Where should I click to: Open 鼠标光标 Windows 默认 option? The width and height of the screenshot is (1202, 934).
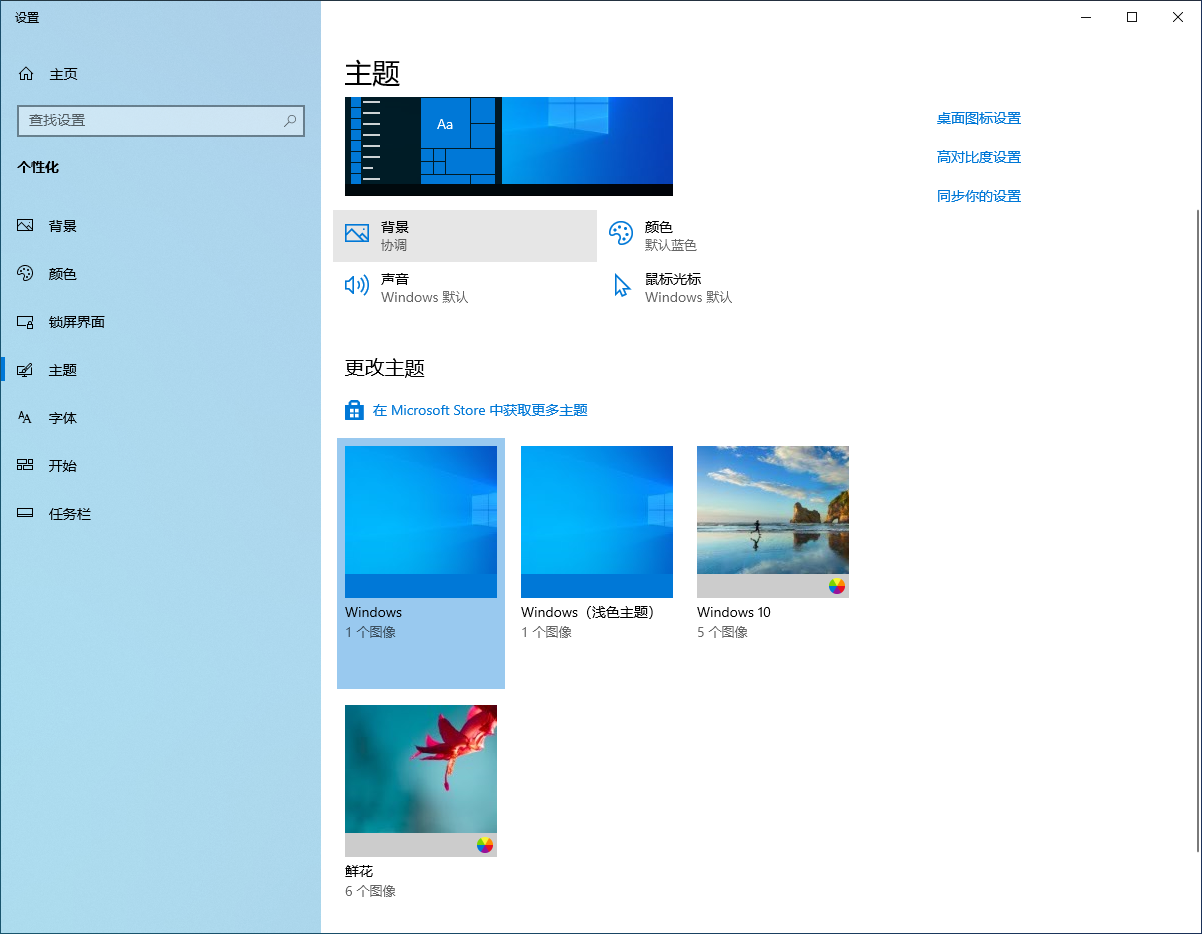[x=729, y=288]
